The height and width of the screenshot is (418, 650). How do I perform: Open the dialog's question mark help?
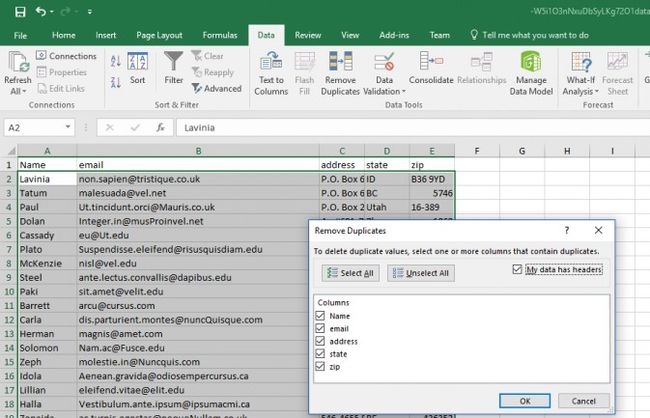(x=567, y=230)
